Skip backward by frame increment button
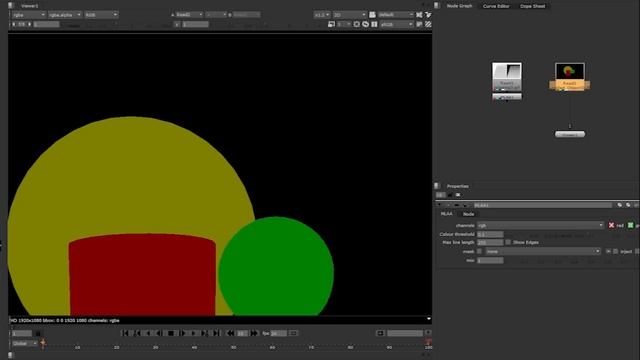Image resolution: width=640 pixels, height=360 pixels. point(231,333)
